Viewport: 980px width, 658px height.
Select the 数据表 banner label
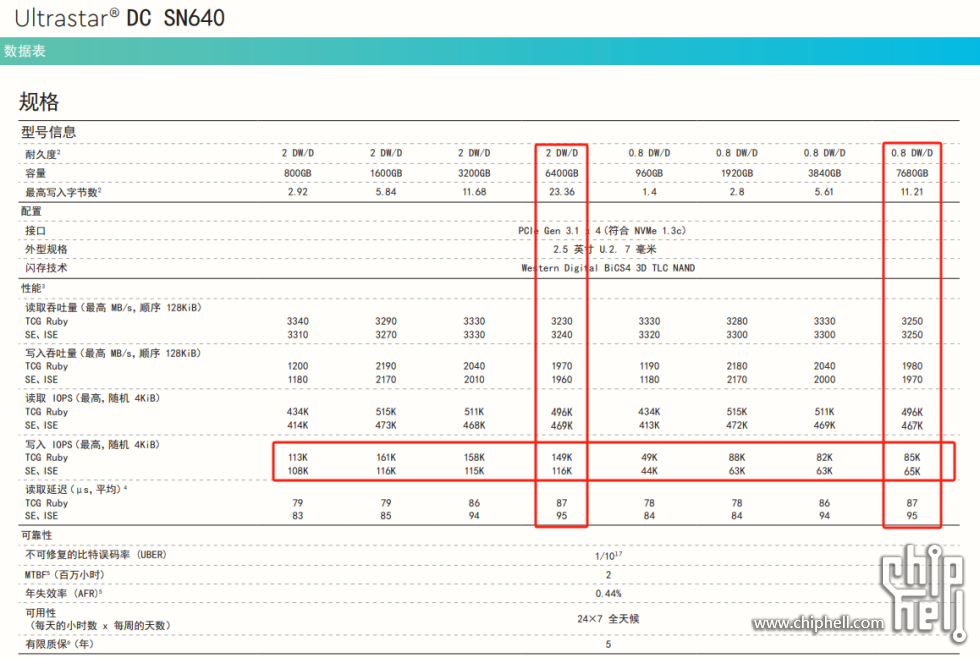[24, 51]
